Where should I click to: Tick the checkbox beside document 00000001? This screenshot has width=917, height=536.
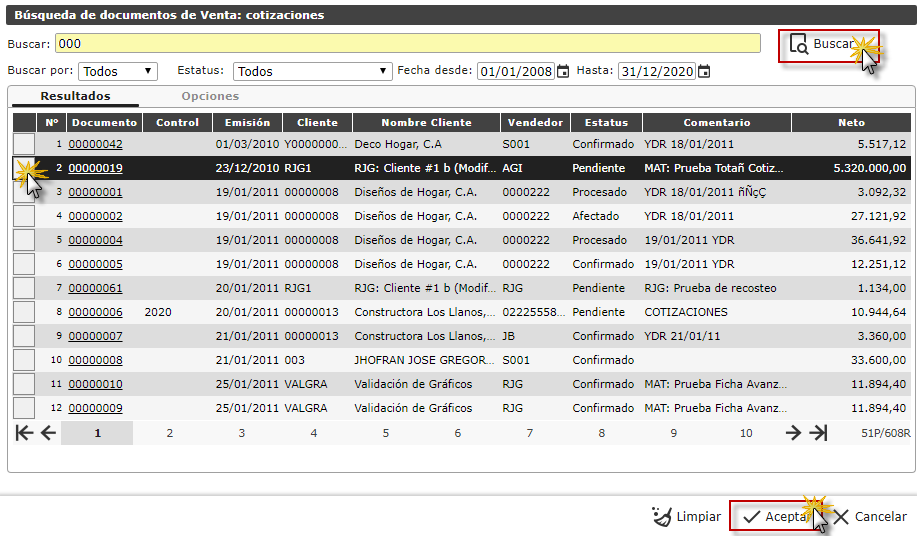click(x=23, y=192)
